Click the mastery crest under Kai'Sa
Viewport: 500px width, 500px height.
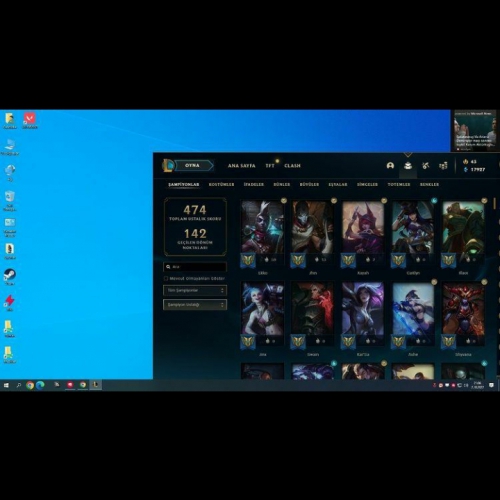coord(348,342)
